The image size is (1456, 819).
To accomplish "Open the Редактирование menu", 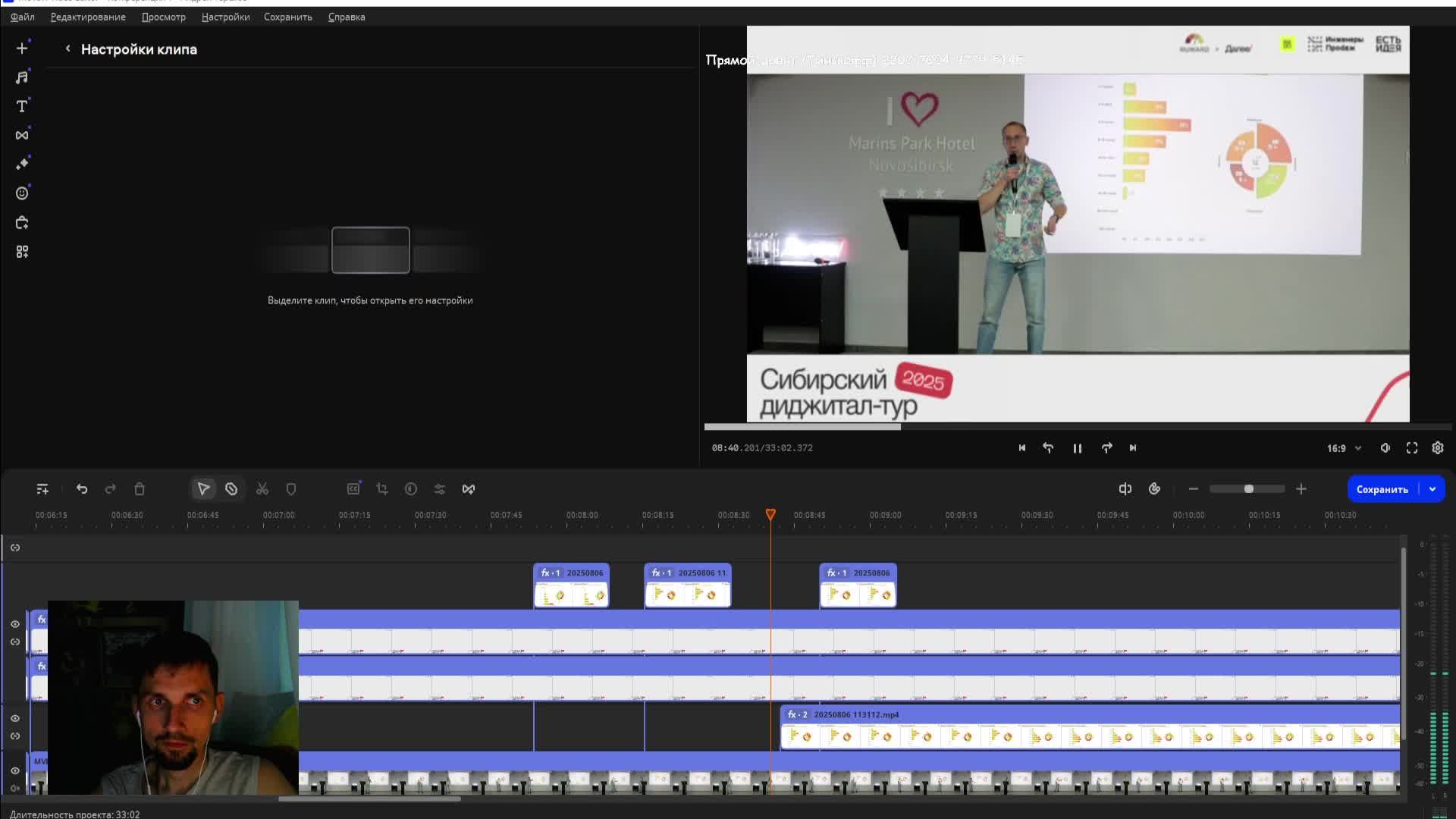I will [x=88, y=17].
